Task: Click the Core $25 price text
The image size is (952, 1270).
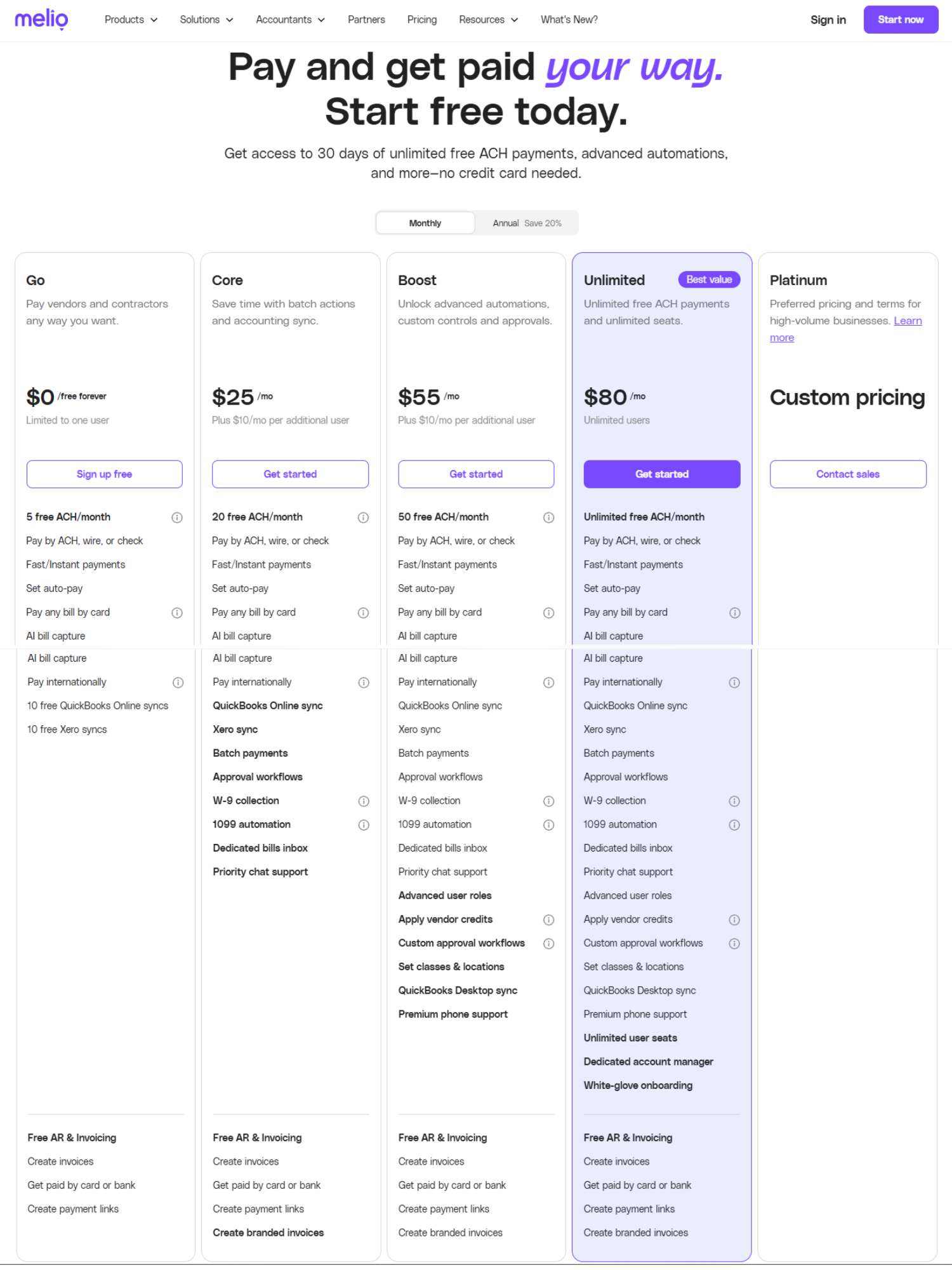Action: coord(233,398)
